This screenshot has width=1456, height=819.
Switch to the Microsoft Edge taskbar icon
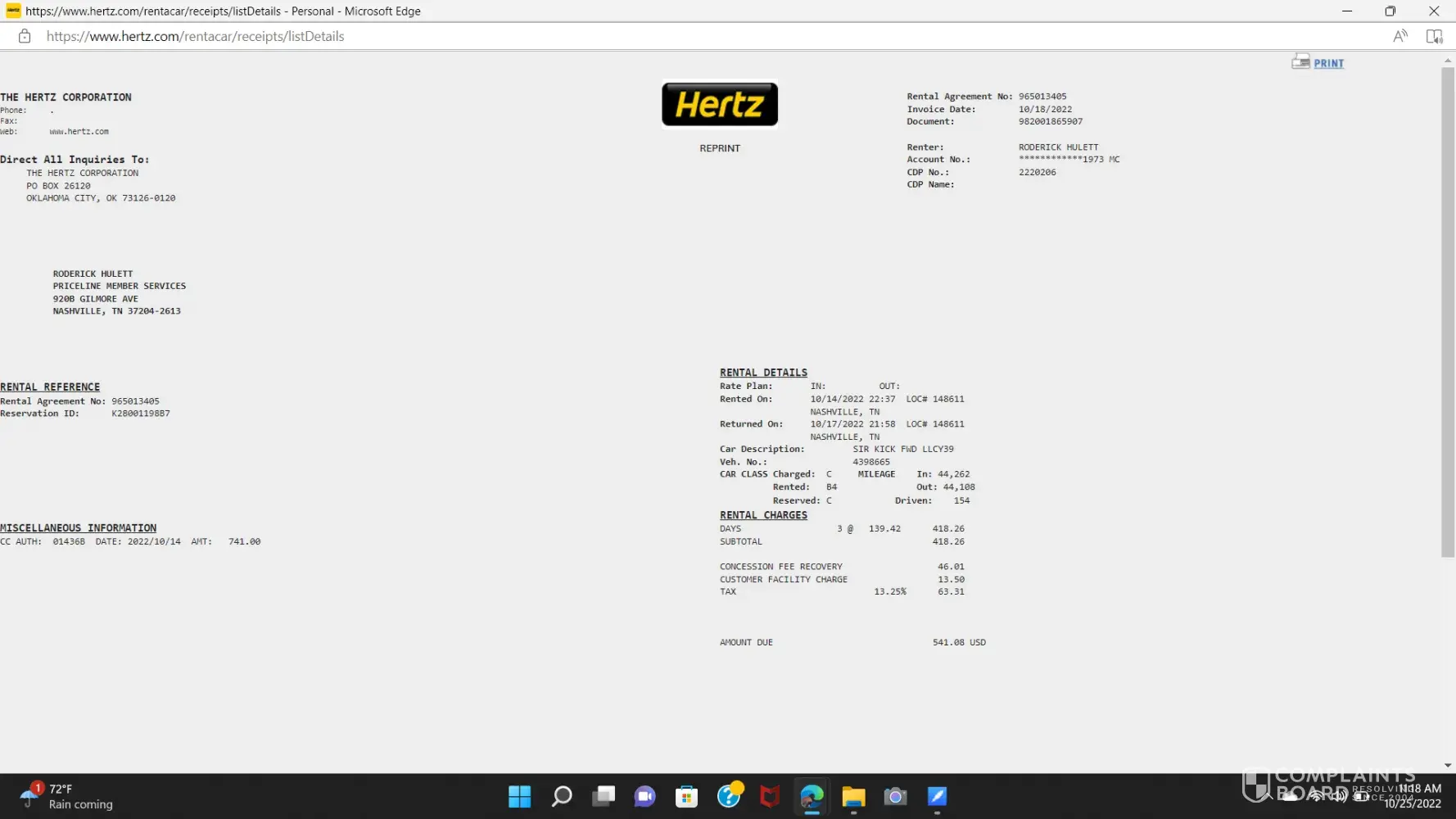pos(812,796)
